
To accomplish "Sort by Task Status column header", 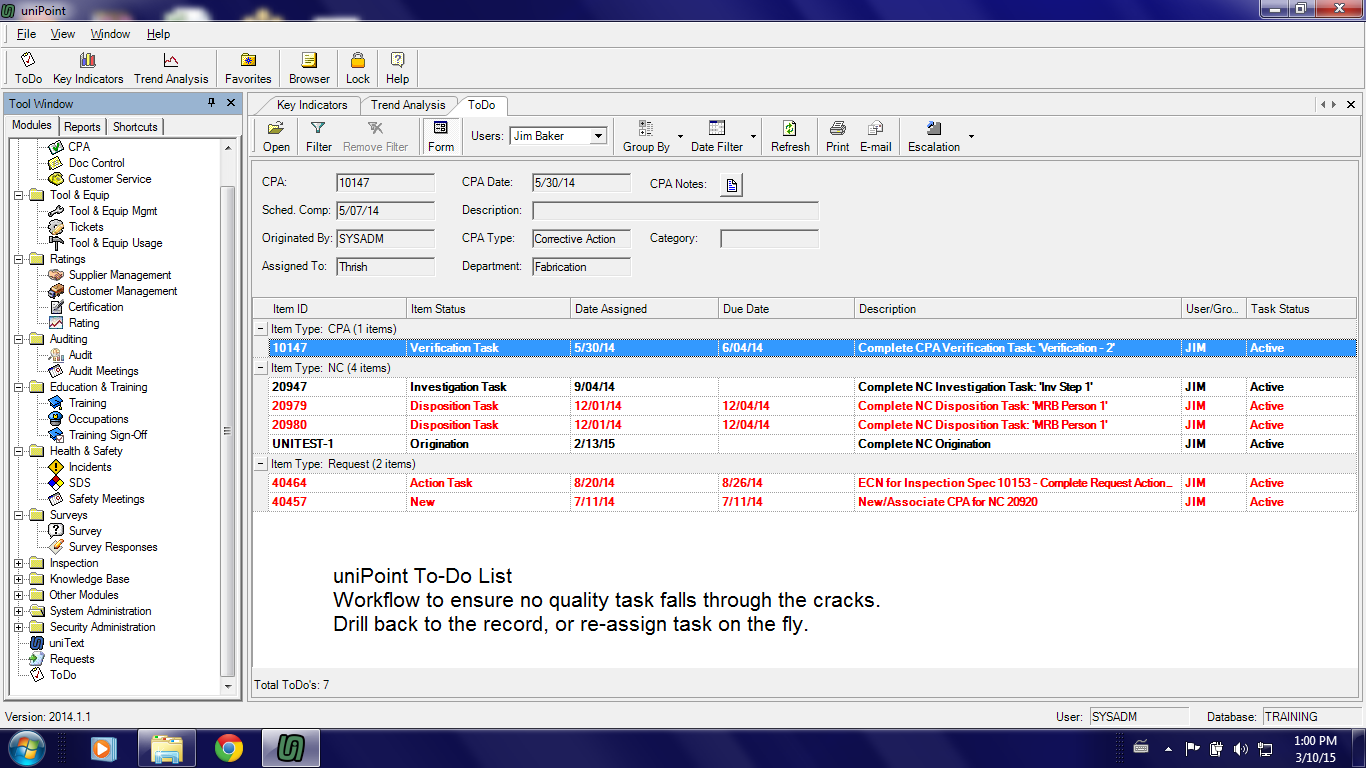I will point(1301,309).
